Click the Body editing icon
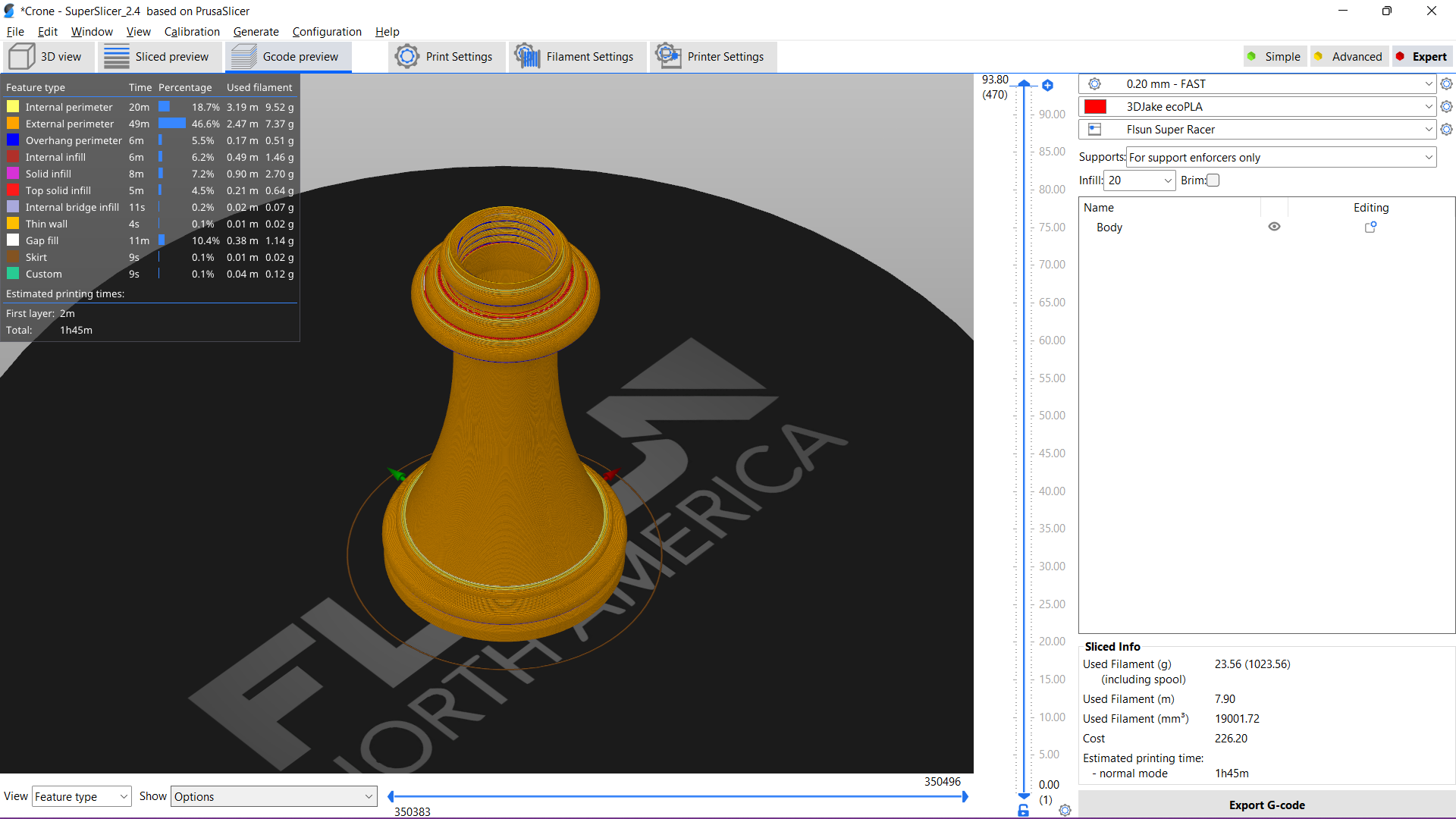Image resolution: width=1456 pixels, height=819 pixels. (x=1371, y=227)
